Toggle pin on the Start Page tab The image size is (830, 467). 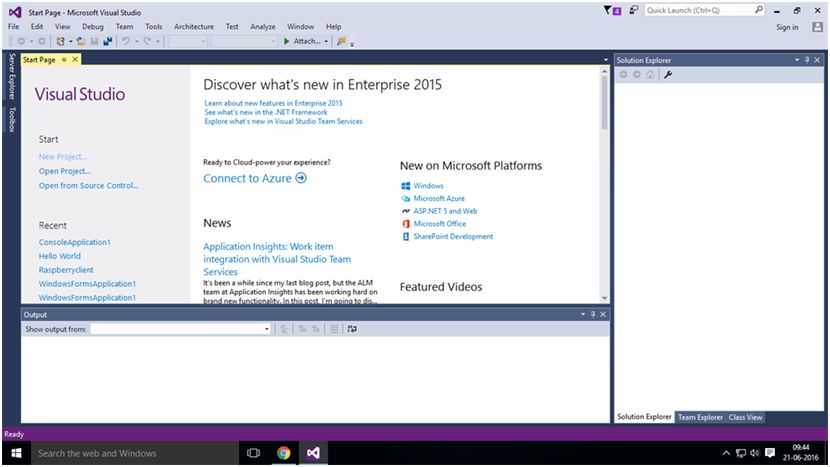coord(64,59)
